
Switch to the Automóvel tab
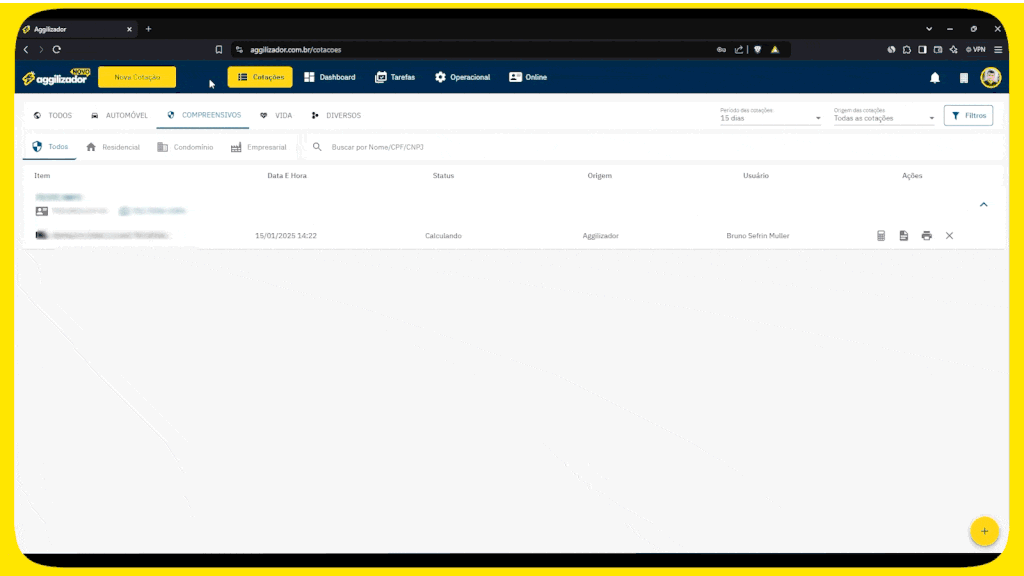119,116
